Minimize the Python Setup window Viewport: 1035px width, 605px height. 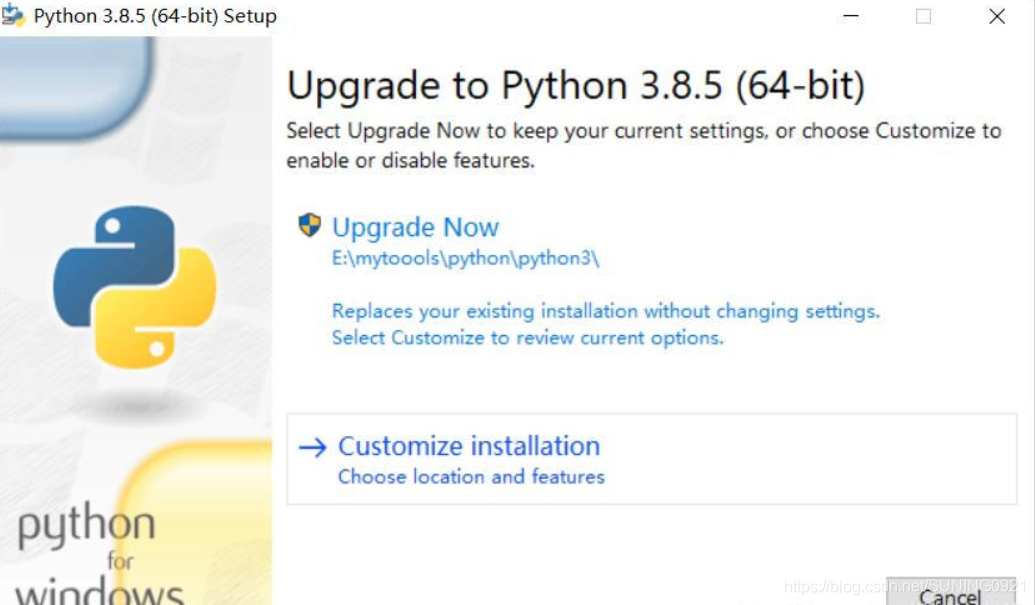click(x=851, y=16)
